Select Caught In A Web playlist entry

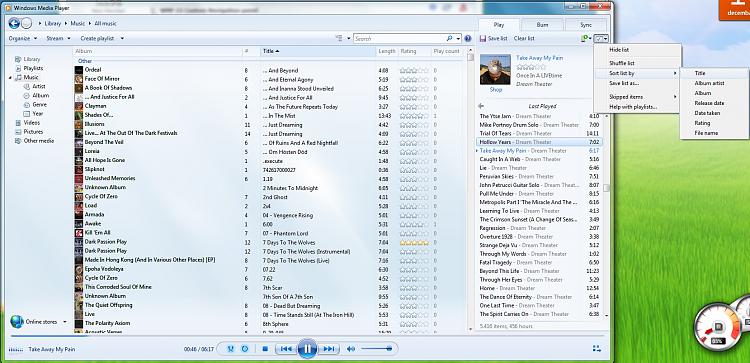[539, 159]
